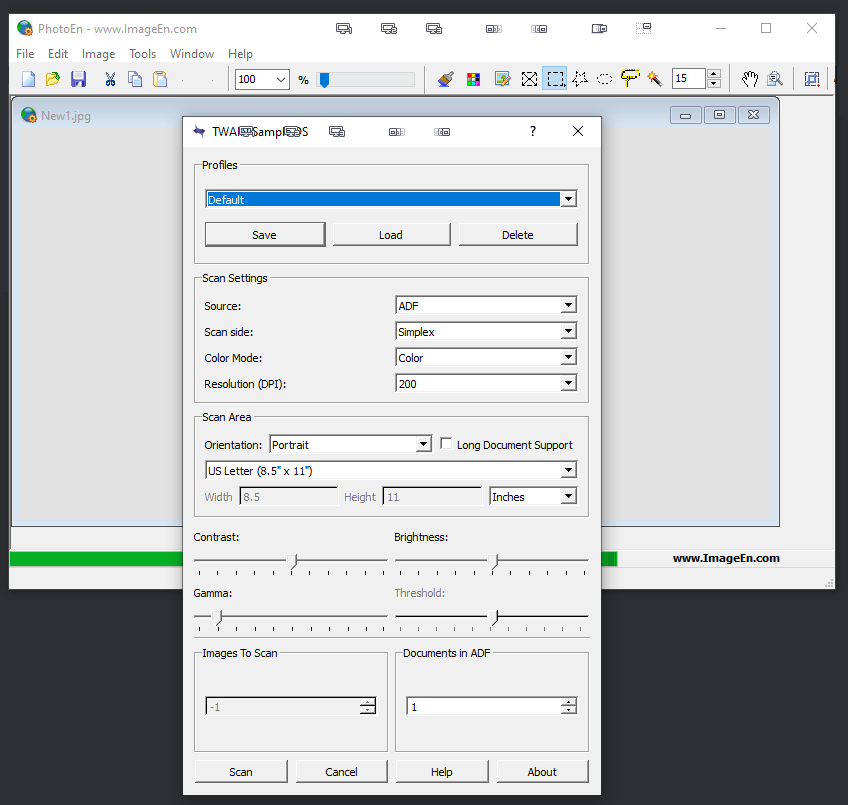Viewport: 848px width, 805px height.
Task: Activate the magnifier zoom tool
Action: point(775,79)
